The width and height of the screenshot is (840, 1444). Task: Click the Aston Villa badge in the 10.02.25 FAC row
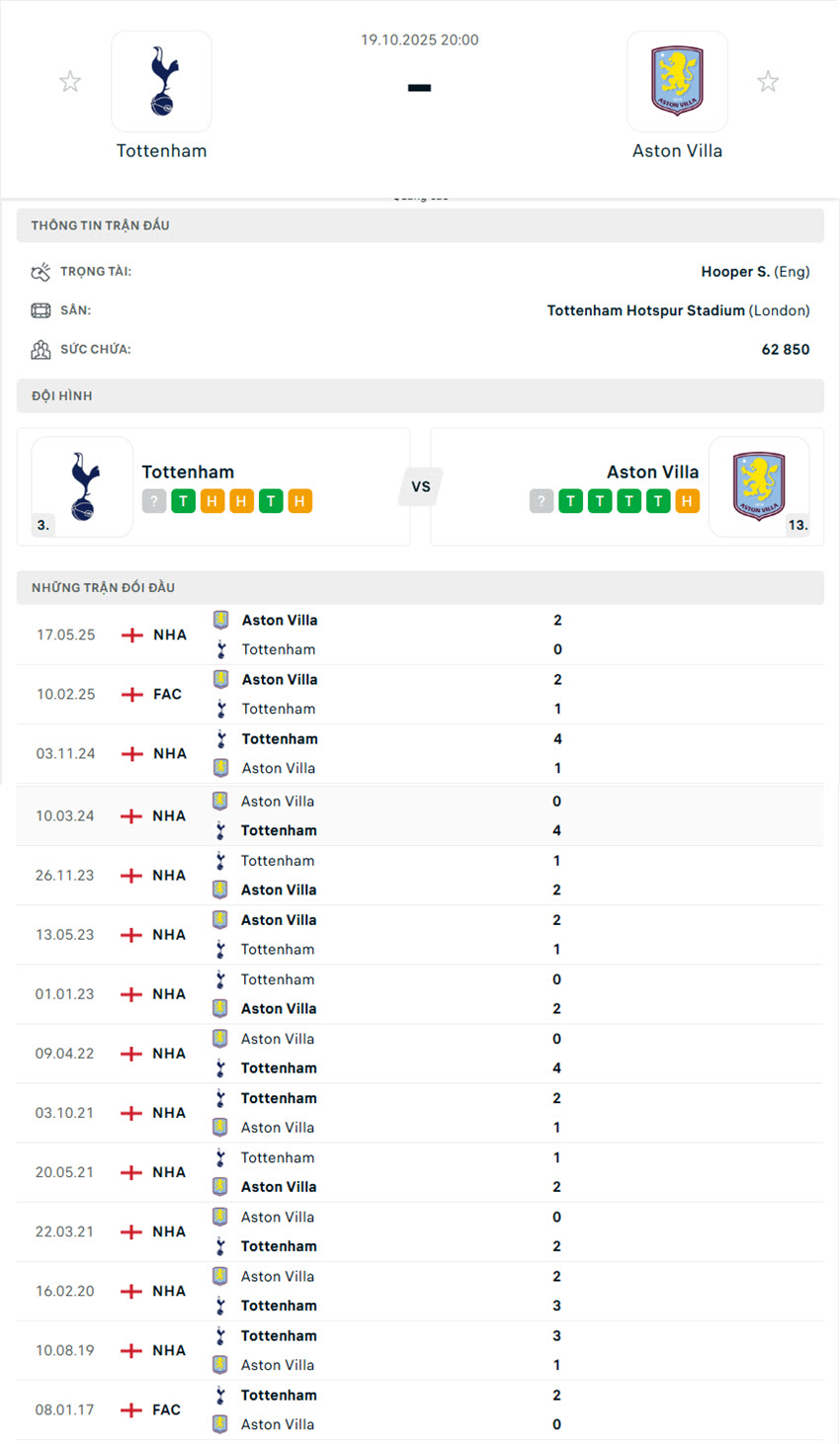[219, 679]
